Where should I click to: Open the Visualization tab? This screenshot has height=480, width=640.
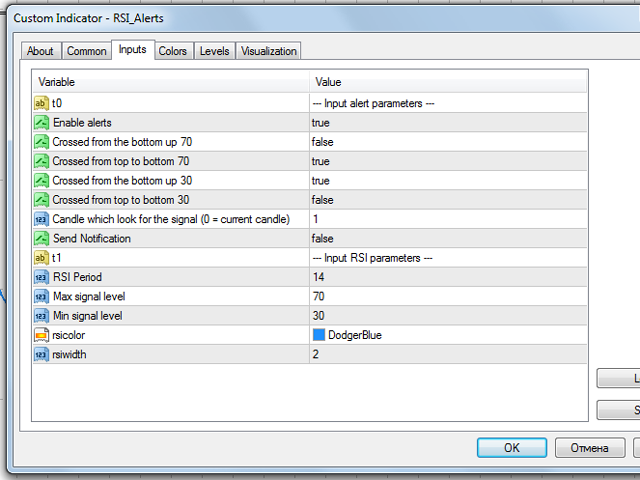[x=269, y=51]
